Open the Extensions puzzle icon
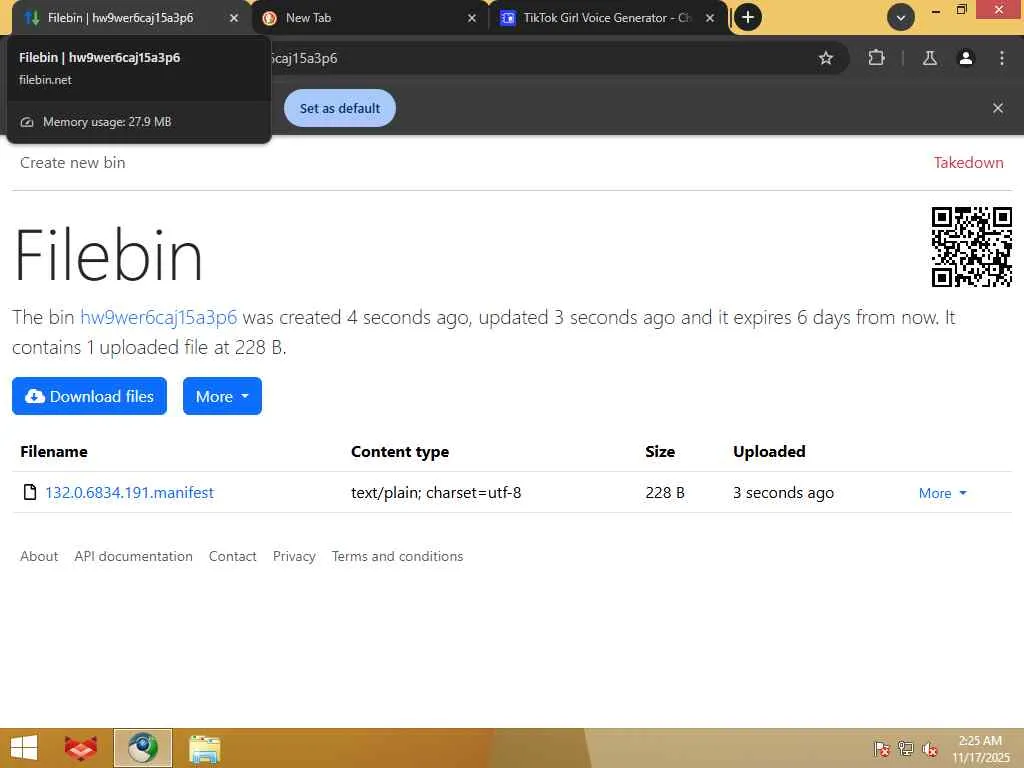Viewport: 1024px width, 768px height. 876,58
